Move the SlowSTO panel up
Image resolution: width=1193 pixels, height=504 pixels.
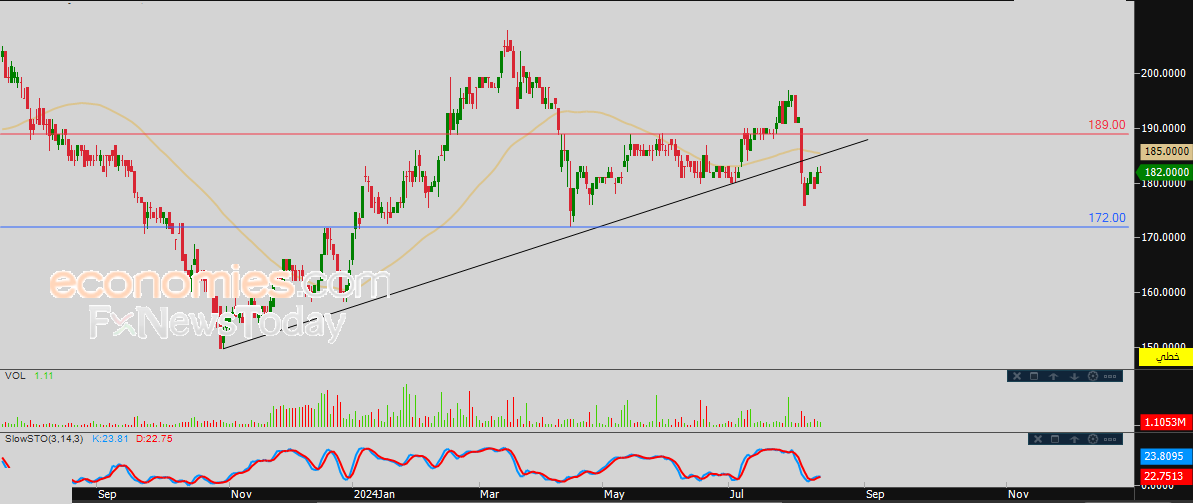1074,439
